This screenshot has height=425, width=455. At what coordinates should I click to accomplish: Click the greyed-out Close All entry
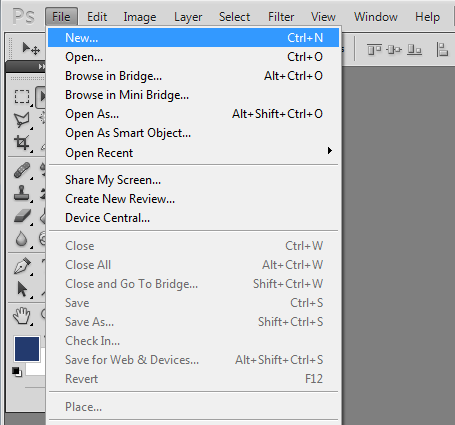(x=194, y=265)
